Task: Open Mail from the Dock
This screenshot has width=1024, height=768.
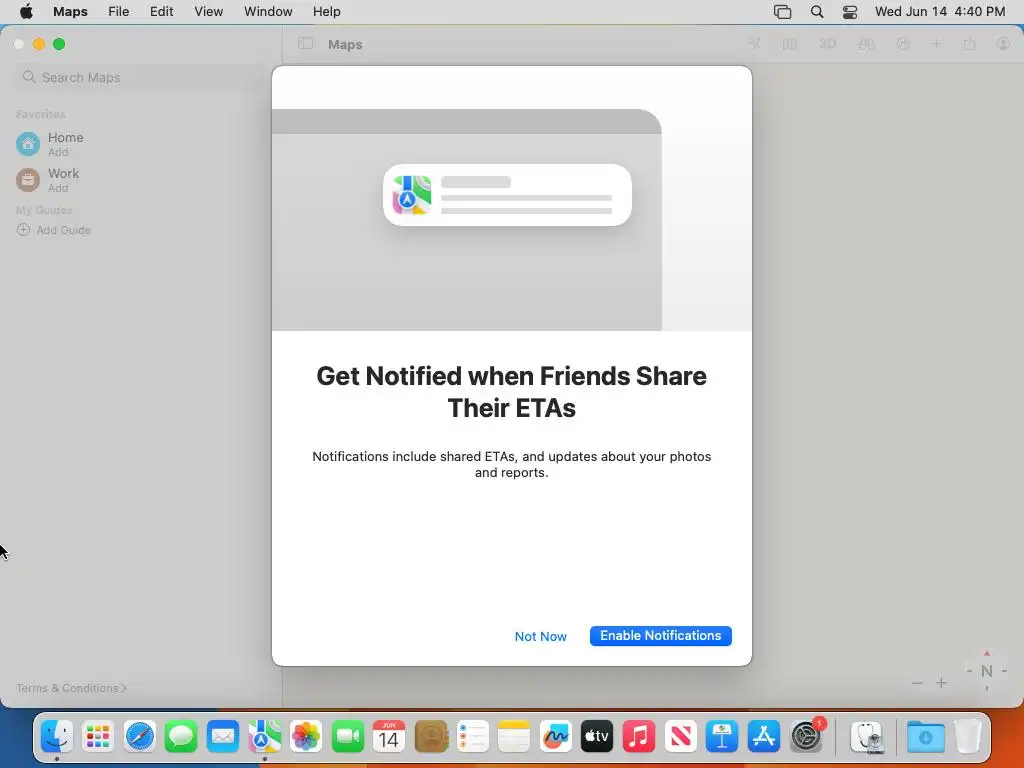Action: click(223, 737)
